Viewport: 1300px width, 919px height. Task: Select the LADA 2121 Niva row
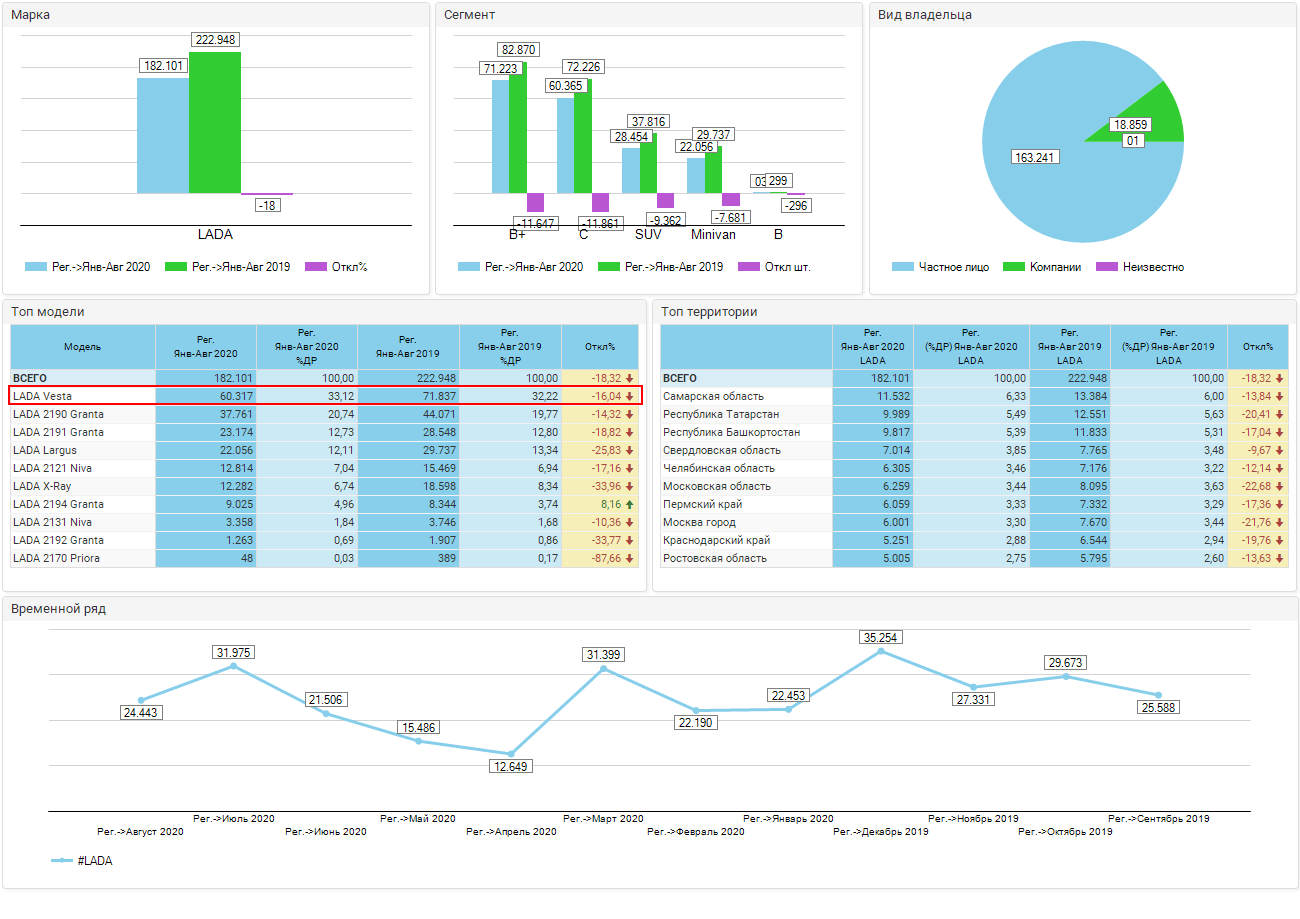pos(325,468)
